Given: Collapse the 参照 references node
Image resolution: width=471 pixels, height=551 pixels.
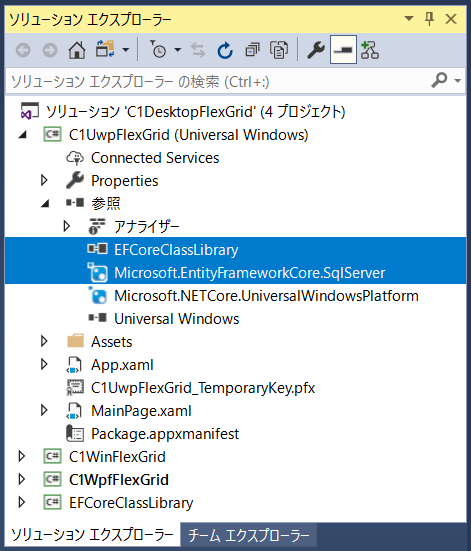Looking at the screenshot, I should pos(45,203).
